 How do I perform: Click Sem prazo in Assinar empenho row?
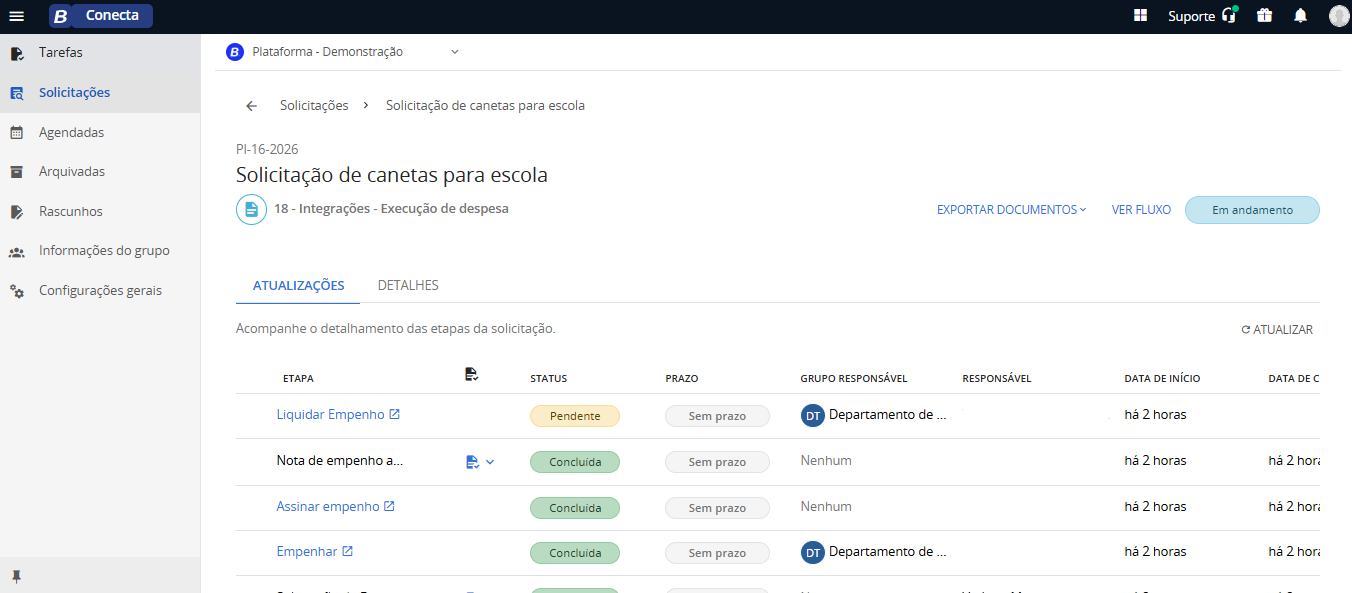717,508
